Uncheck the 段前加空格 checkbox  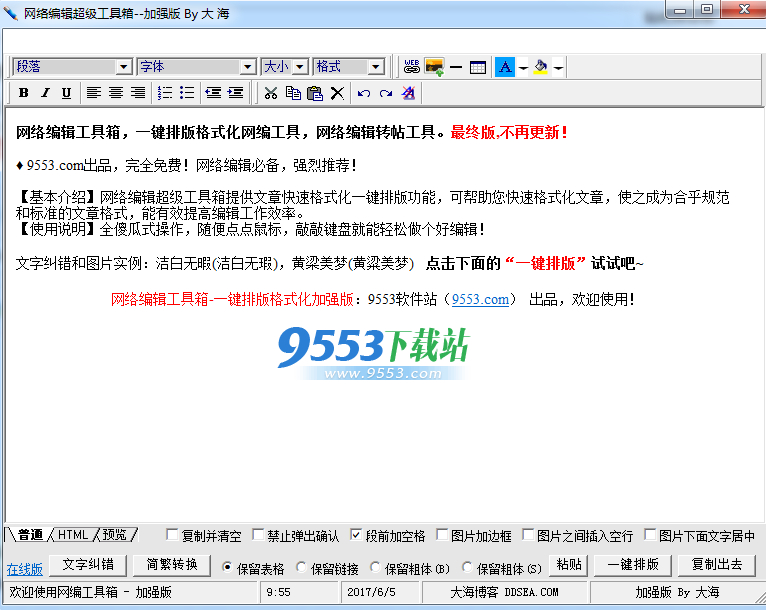(x=356, y=535)
